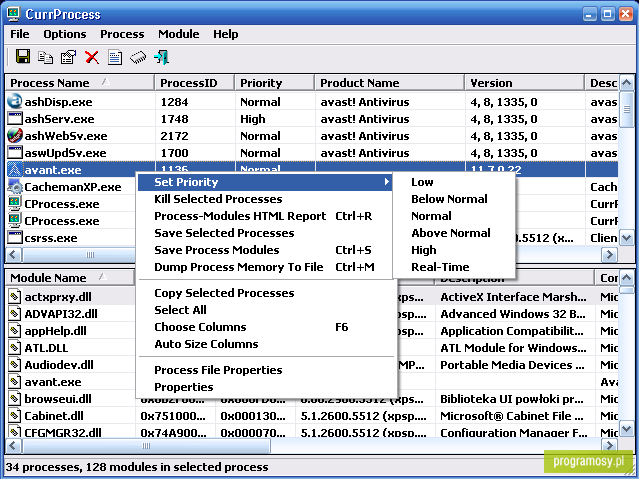Click the HTML Report page toolbar icon

[x=115, y=57]
